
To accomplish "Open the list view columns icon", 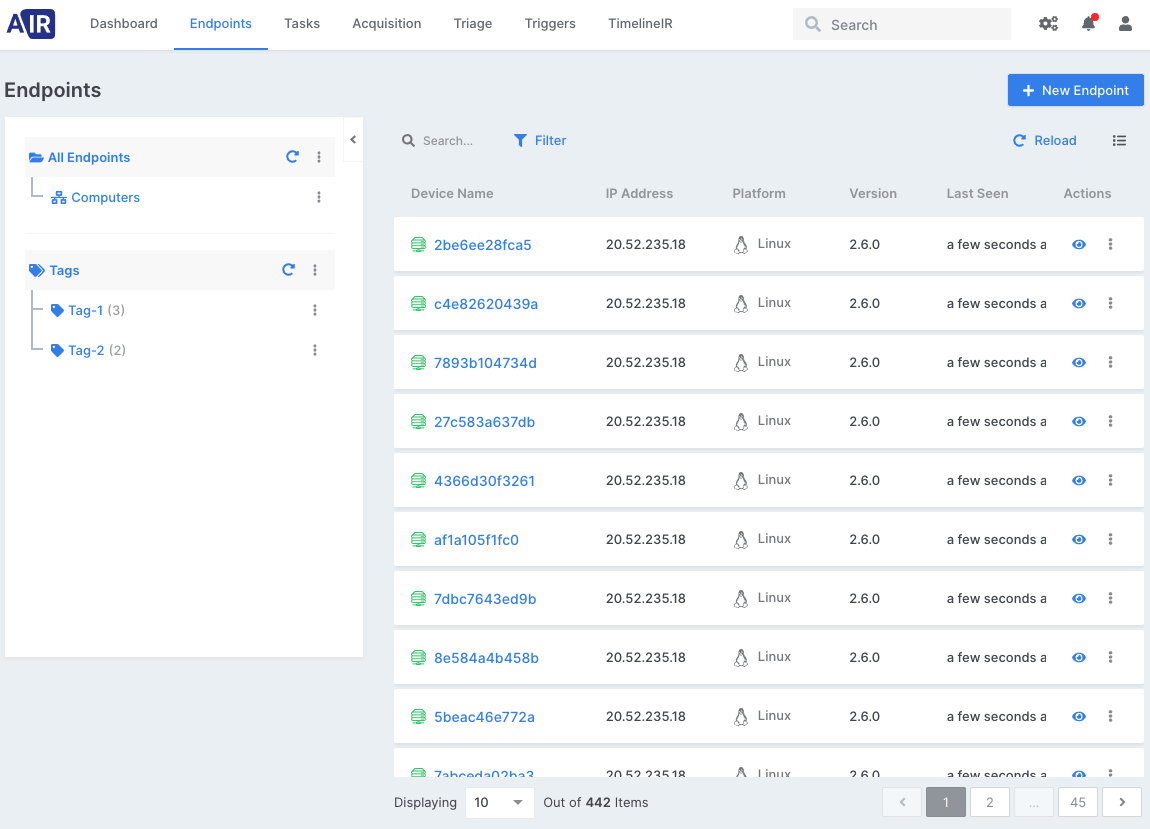I will point(1119,141).
